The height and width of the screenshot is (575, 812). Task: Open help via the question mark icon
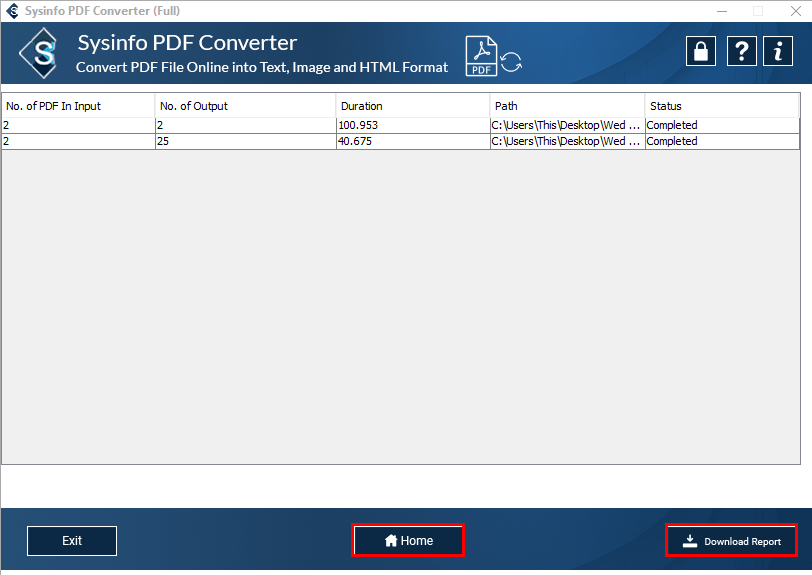tap(740, 52)
